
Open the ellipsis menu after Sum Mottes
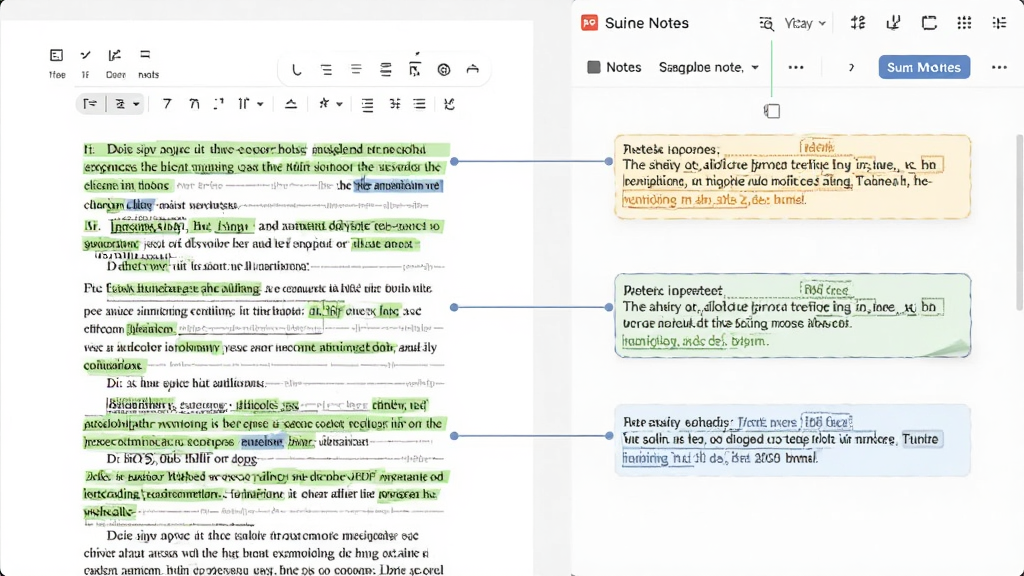999,67
